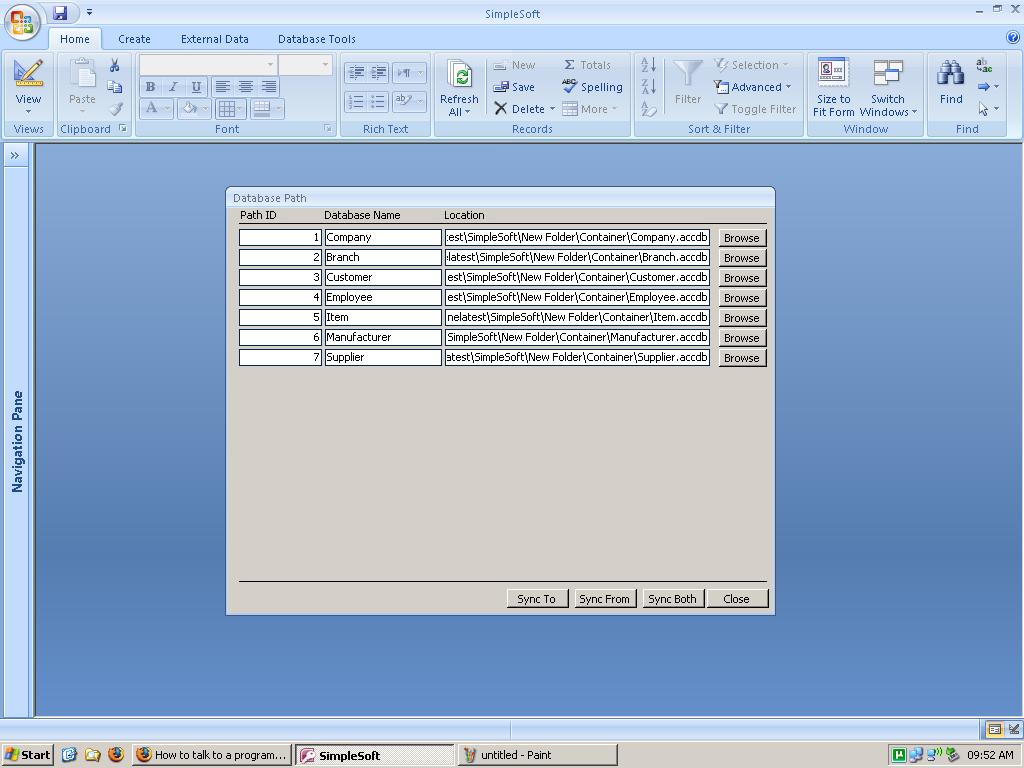Expand the Navigation Pane with chevron
This screenshot has height=768, width=1024.
pyautogui.click(x=15, y=155)
